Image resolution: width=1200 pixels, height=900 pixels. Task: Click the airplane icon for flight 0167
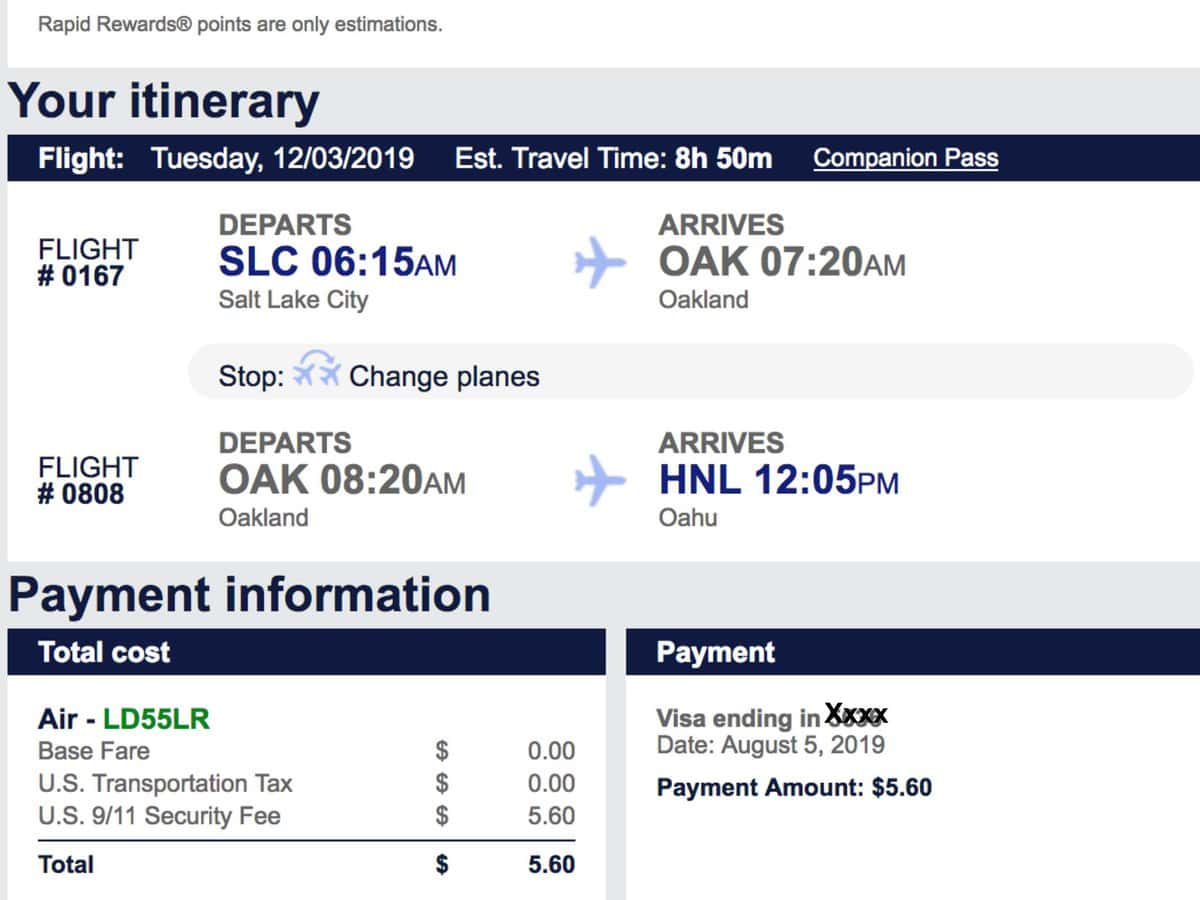(600, 264)
